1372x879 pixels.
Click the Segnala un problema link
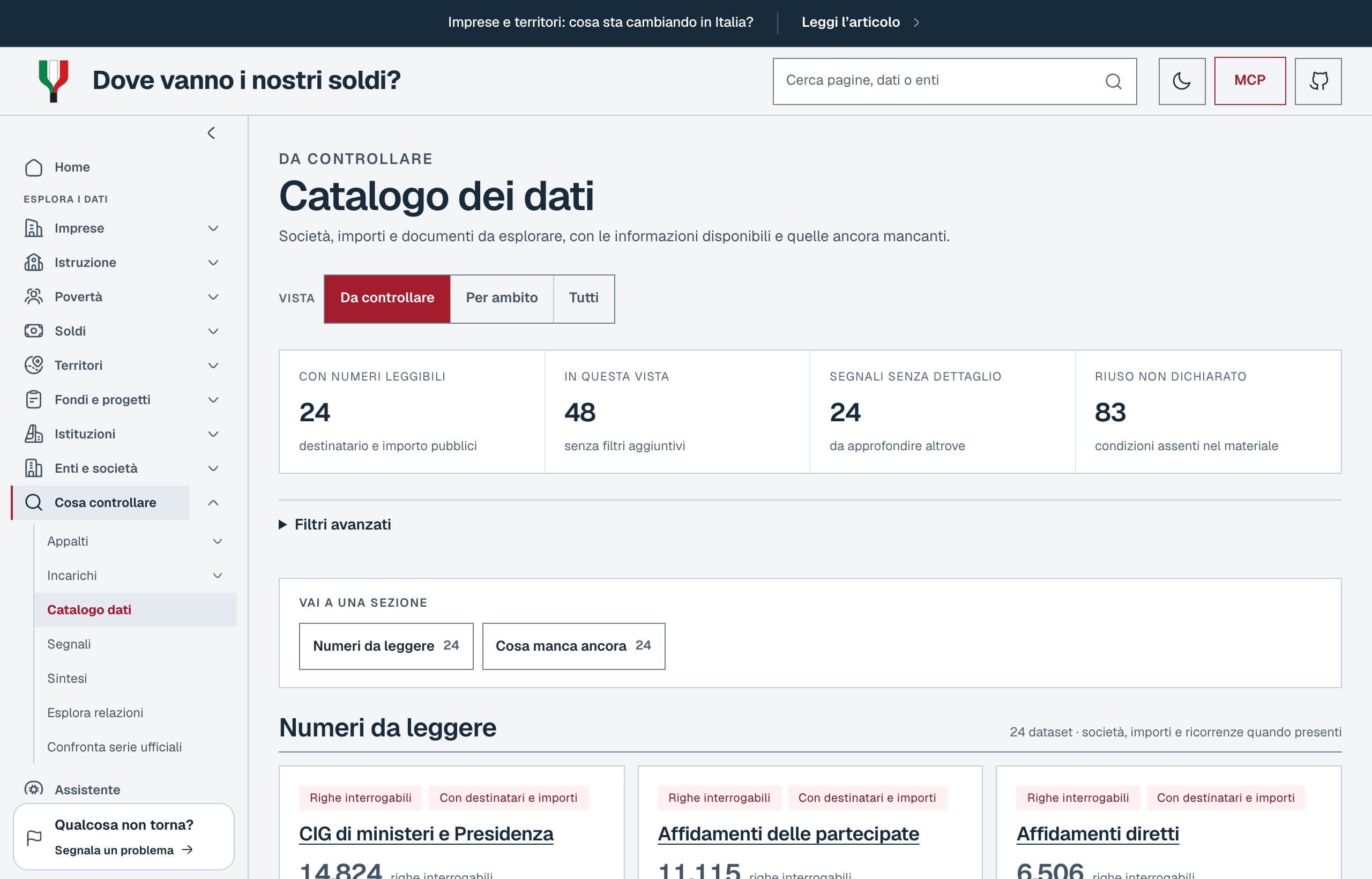(x=124, y=850)
